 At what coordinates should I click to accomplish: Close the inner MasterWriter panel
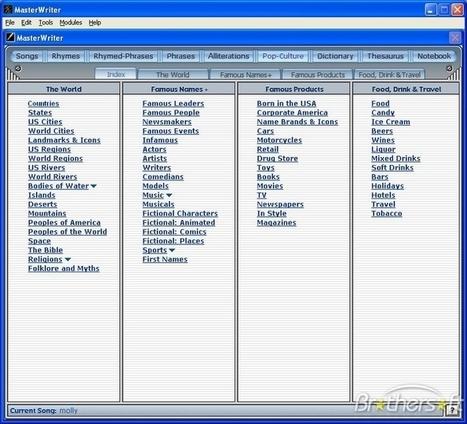(455, 38)
